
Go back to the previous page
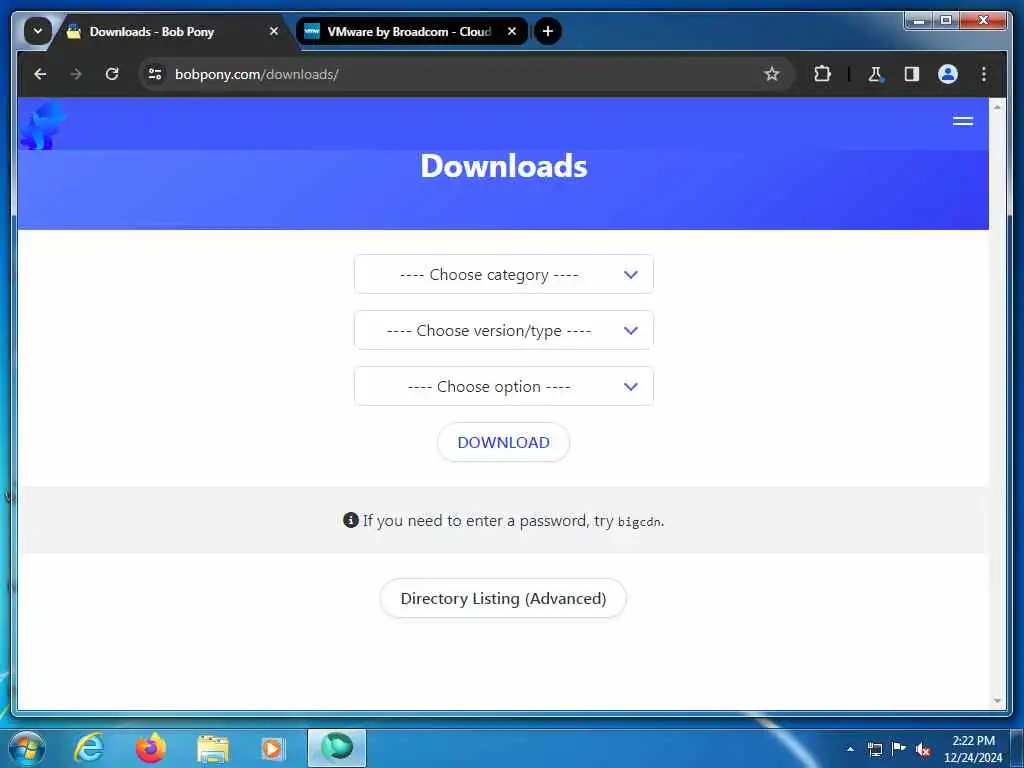click(x=40, y=74)
